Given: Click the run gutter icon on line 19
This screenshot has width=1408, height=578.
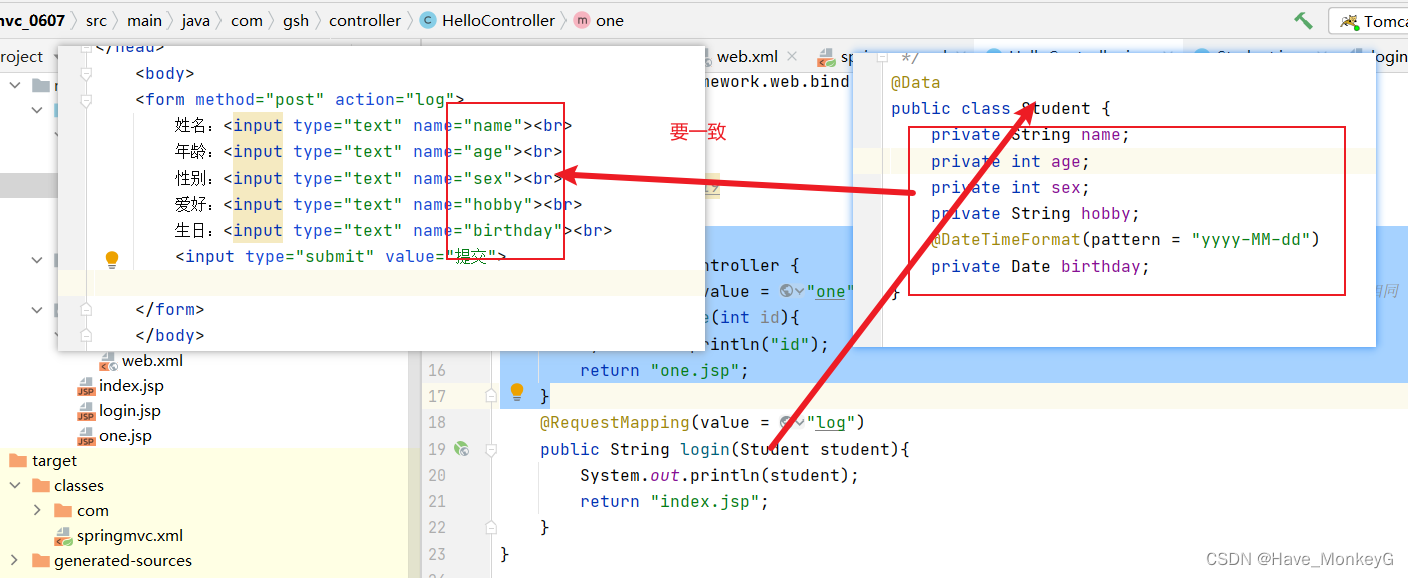Looking at the screenshot, I should (462, 449).
